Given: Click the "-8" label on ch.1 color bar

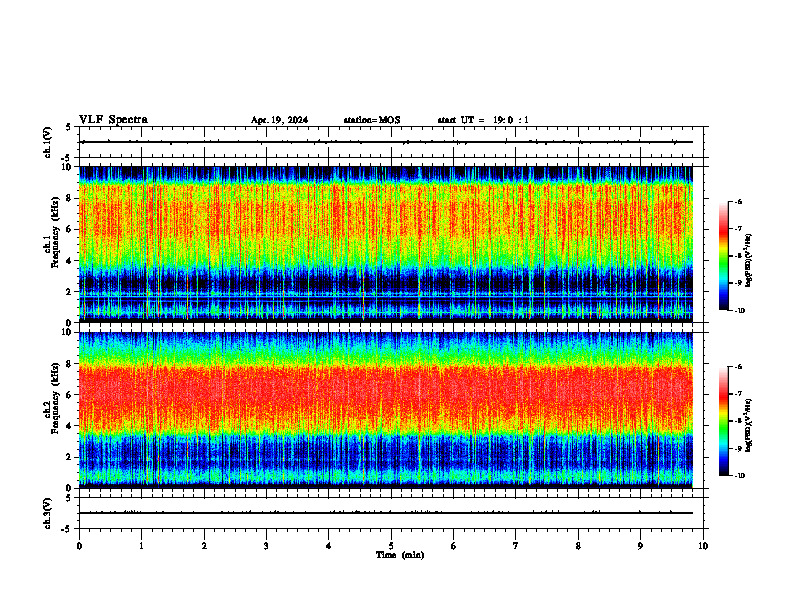Looking at the screenshot, I should [738, 256].
